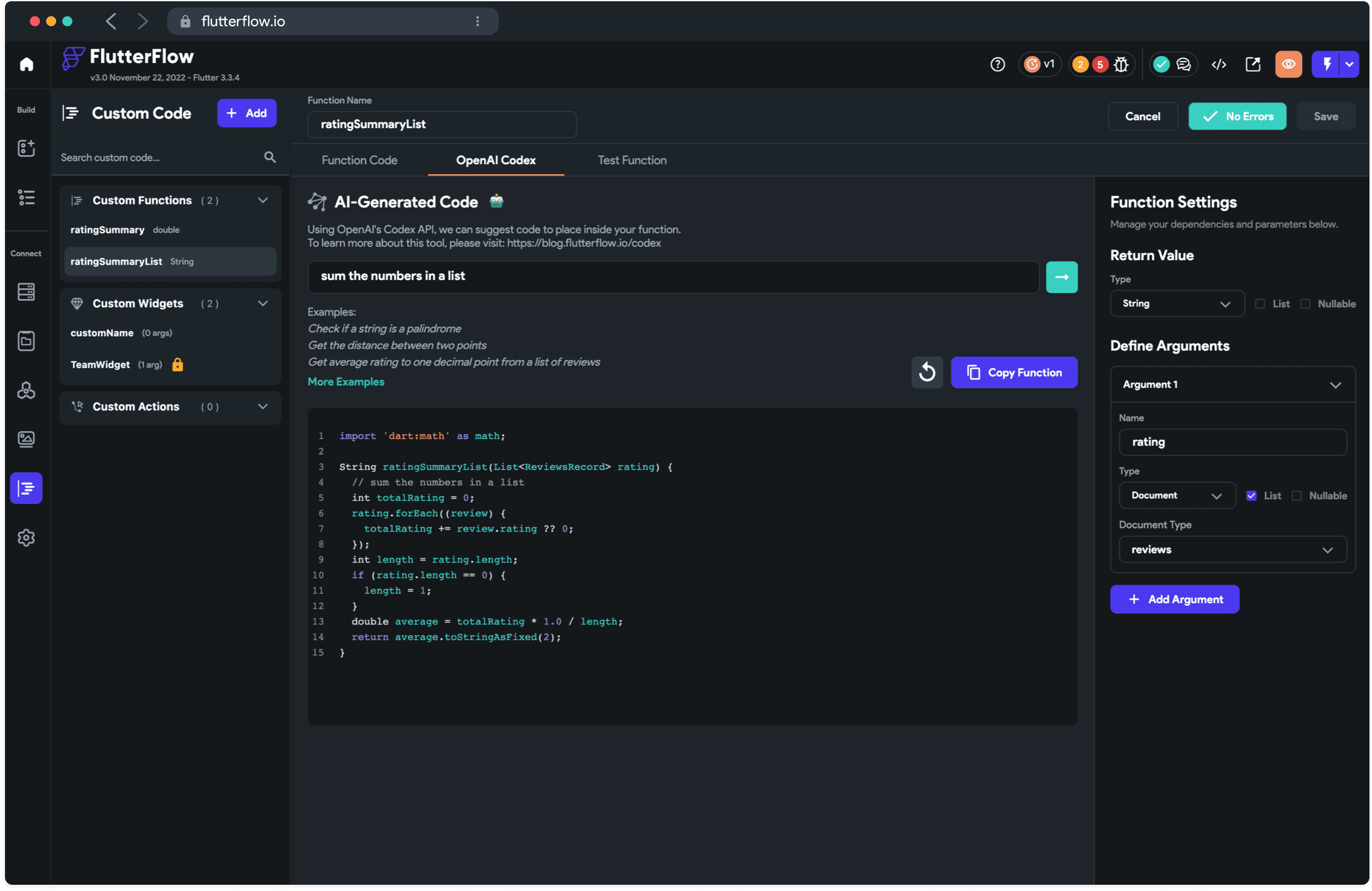Toggle the Return Value Nullable checkbox

click(x=1305, y=304)
